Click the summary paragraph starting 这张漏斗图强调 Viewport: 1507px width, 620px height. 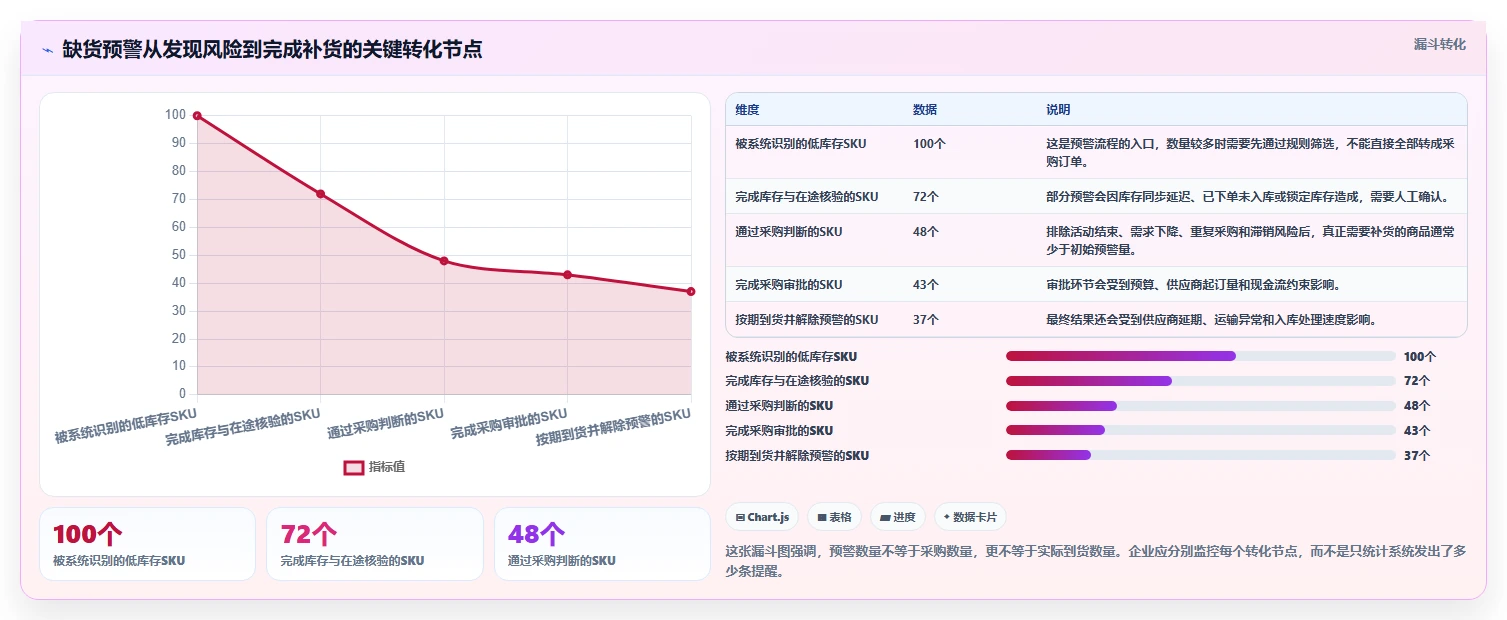[x=1096, y=562]
